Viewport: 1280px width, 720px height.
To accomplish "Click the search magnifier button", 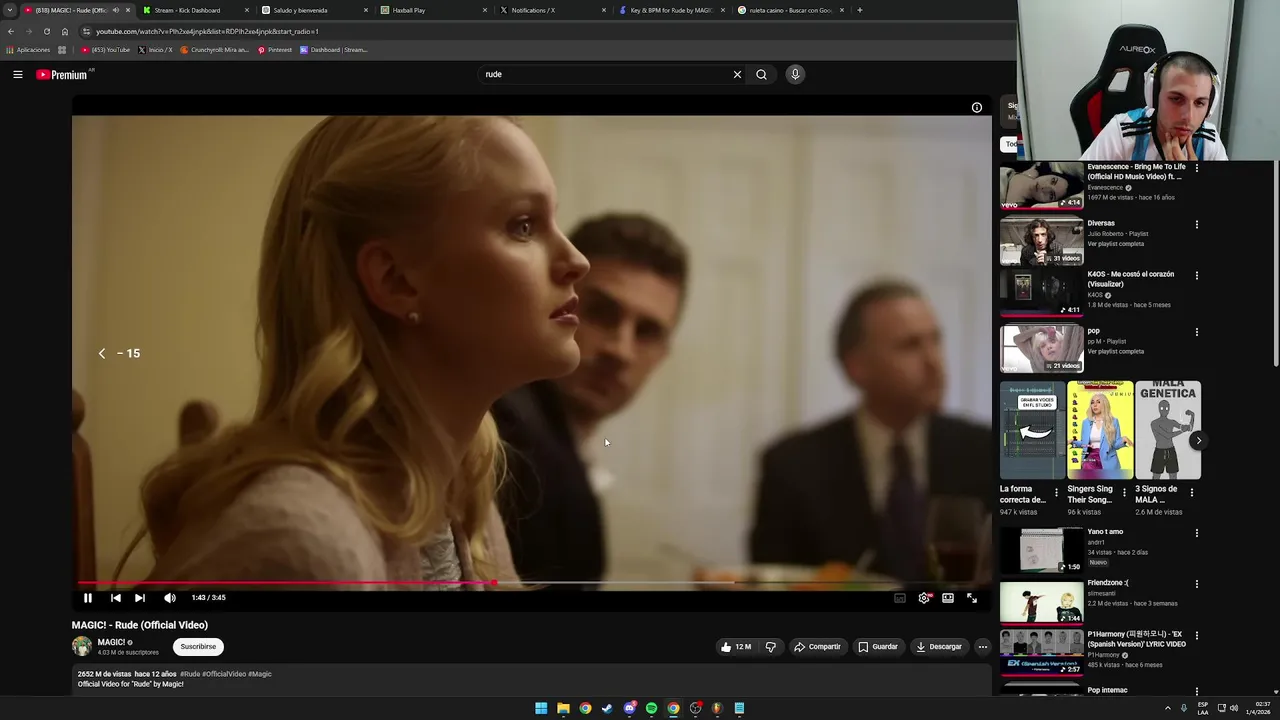I will (761, 74).
